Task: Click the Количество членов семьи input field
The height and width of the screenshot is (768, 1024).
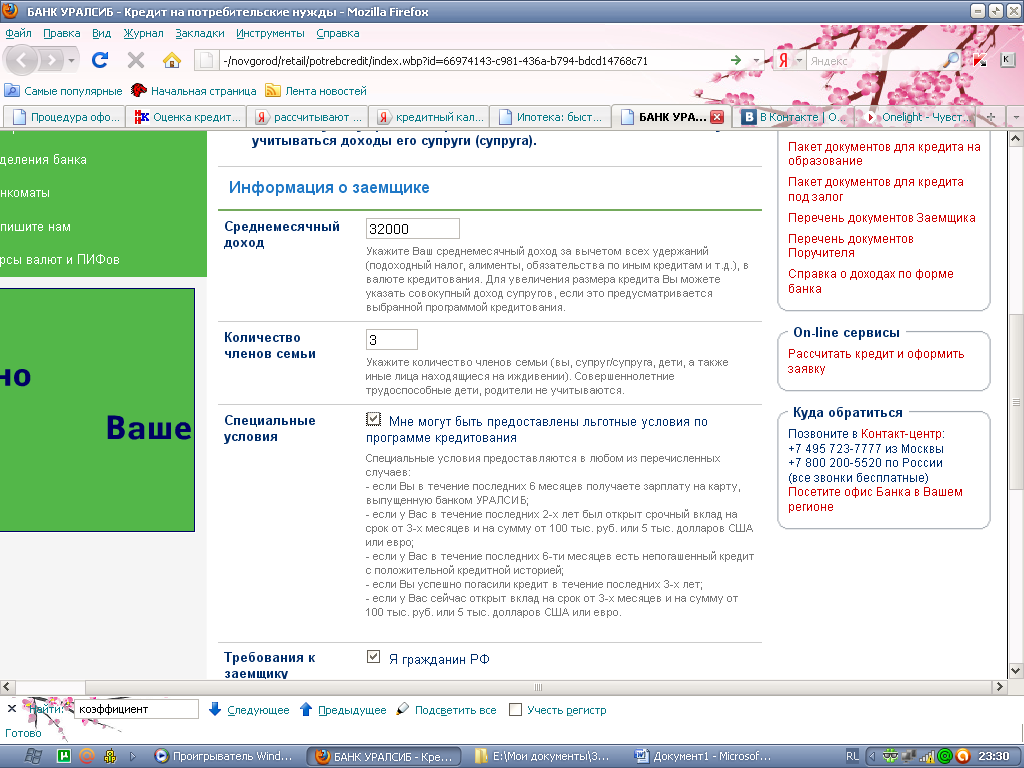Action: pyautogui.click(x=391, y=340)
